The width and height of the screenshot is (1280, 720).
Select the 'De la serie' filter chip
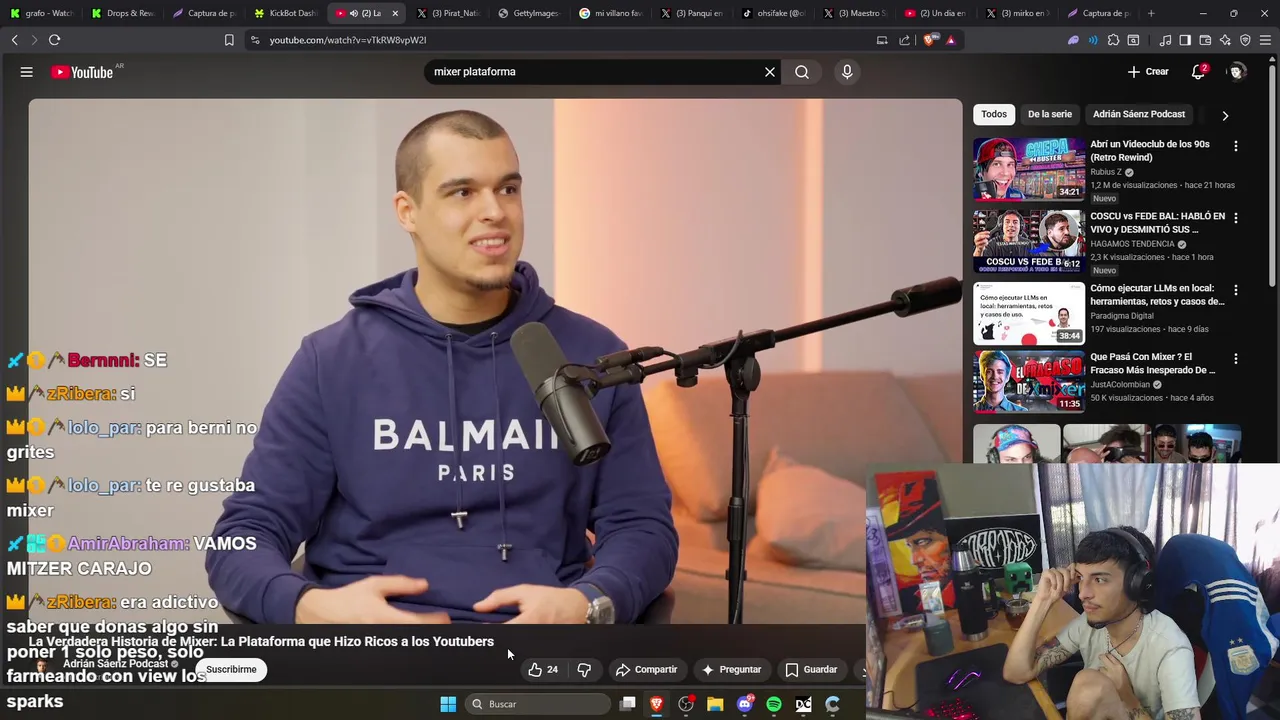click(x=1049, y=114)
